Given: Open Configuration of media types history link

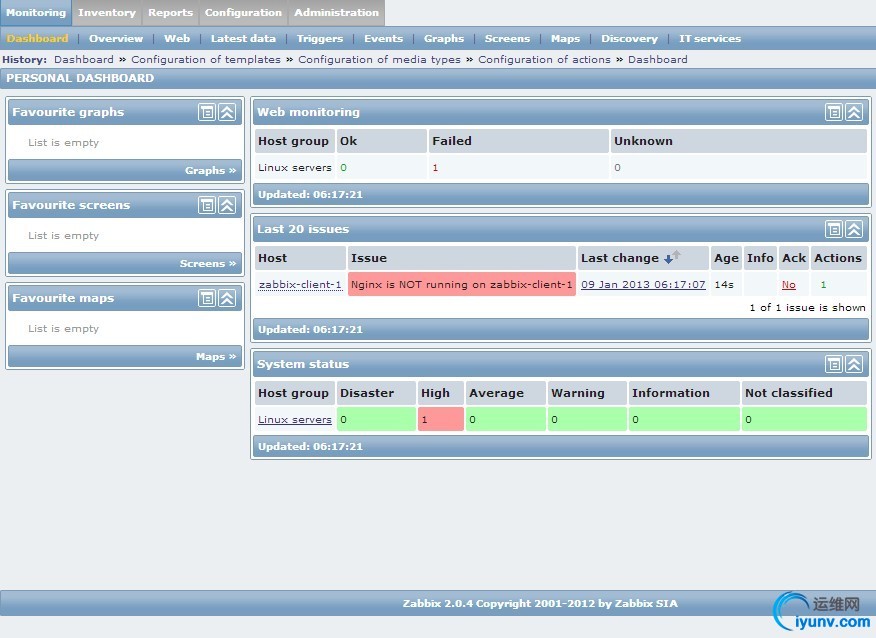Looking at the screenshot, I should pyautogui.click(x=379, y=59).
